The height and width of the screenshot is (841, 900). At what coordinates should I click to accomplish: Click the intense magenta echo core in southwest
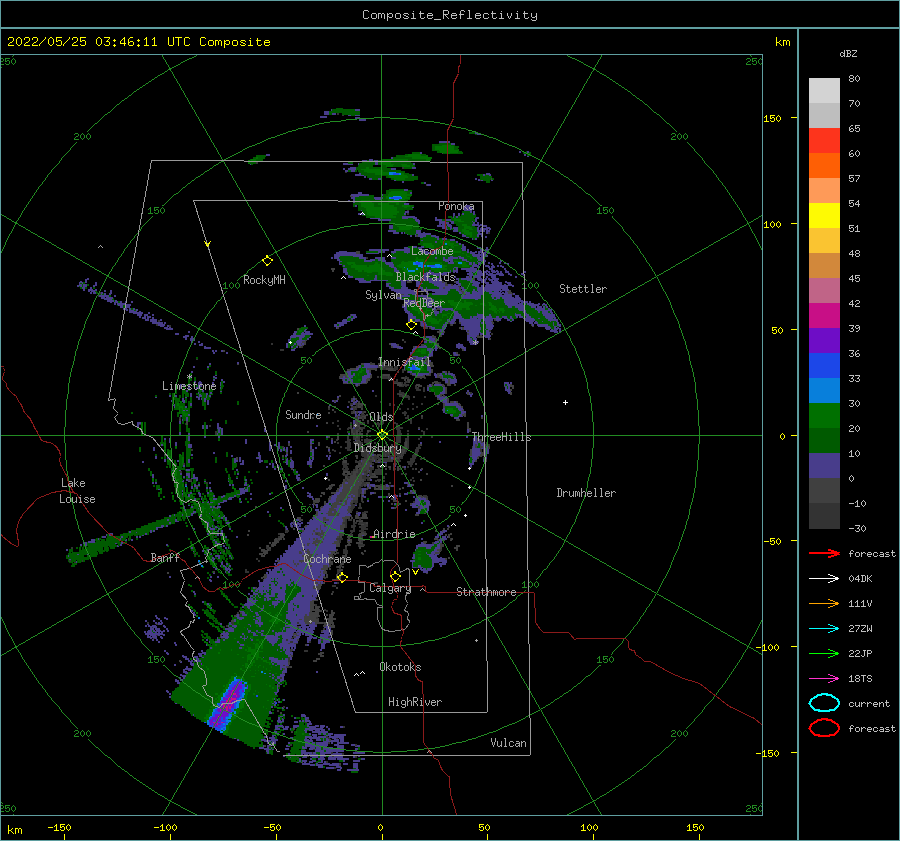(229, 702)
